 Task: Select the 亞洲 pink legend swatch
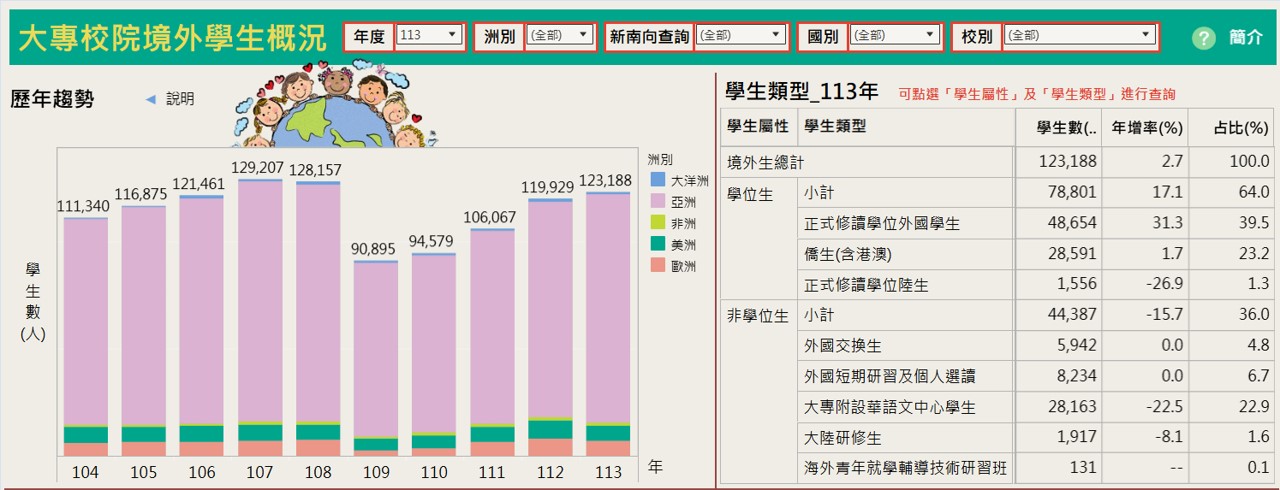coord(657,201)
